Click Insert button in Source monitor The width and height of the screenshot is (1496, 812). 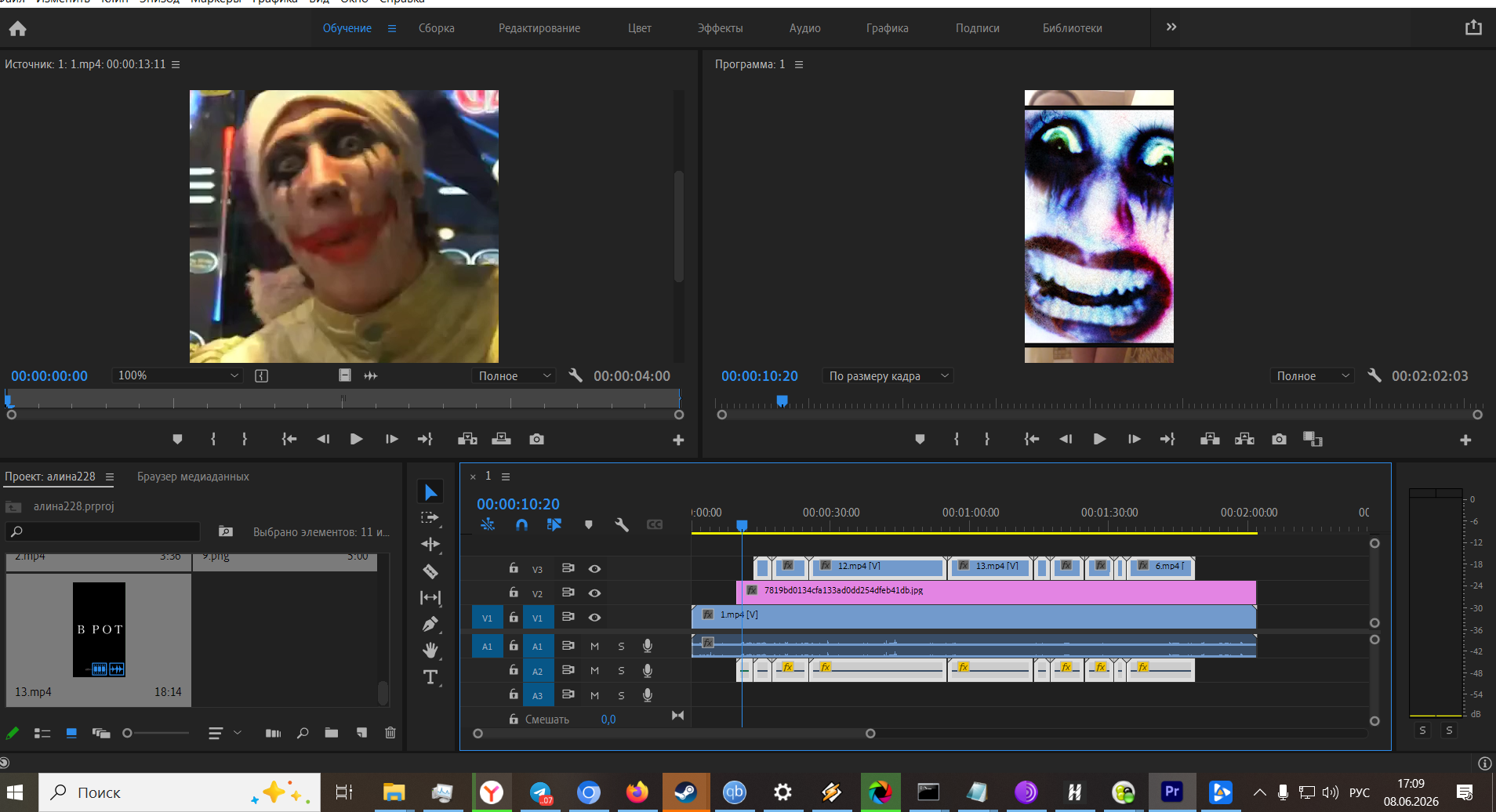[x=467, y=439]
